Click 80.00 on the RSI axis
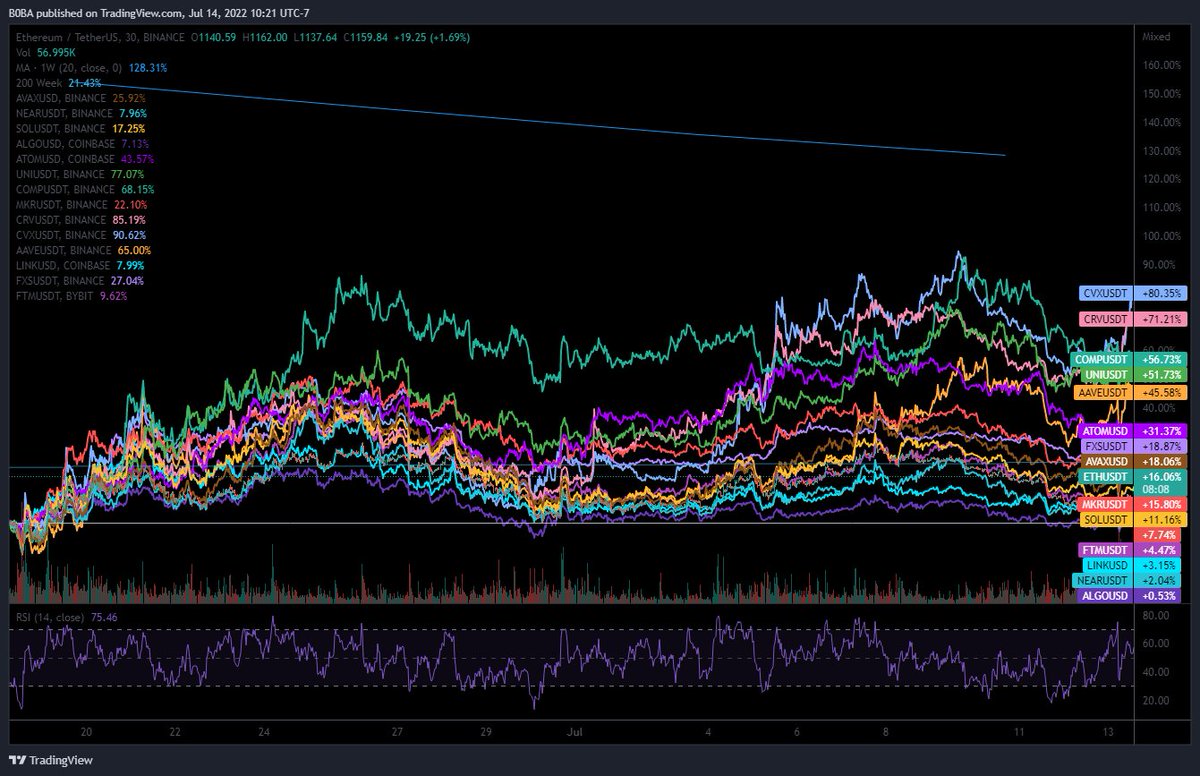 tap(1155, 616)
